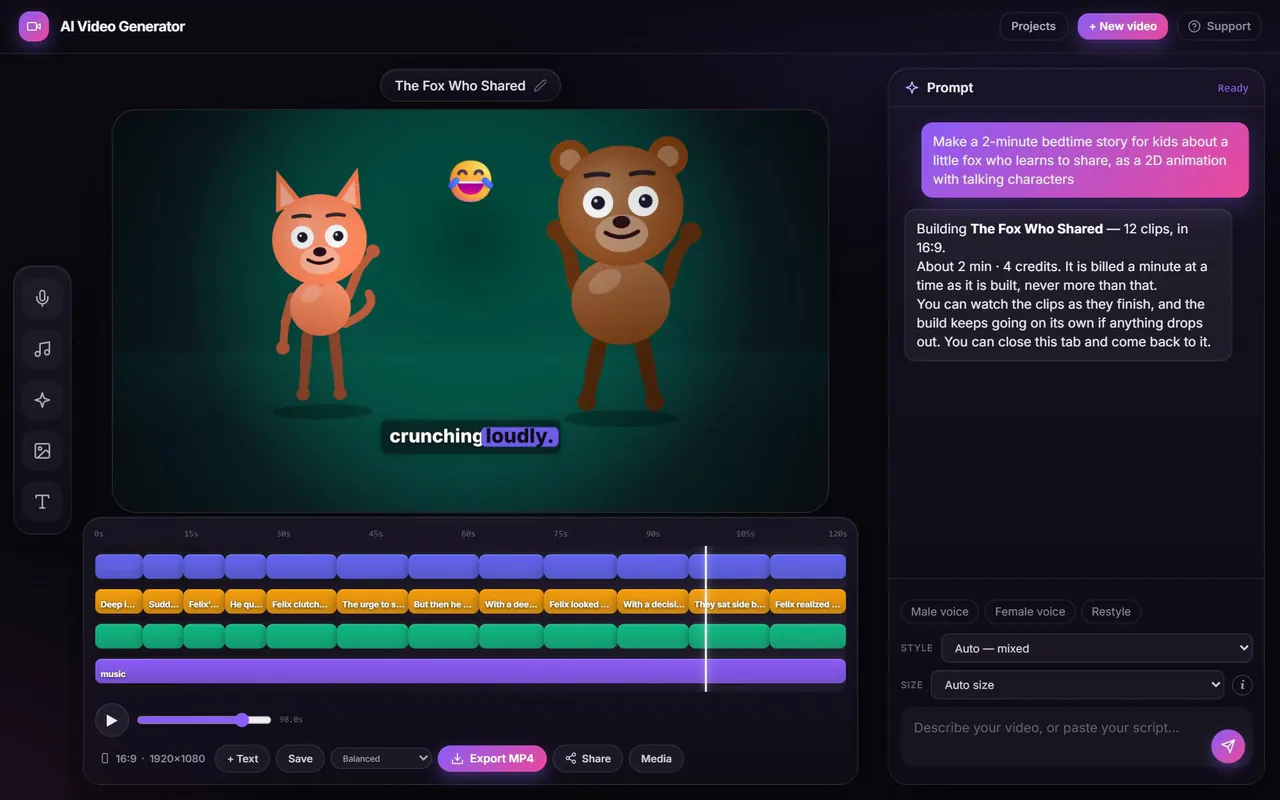1280x800 pixels.
Task: Select the 'Felix clutch...' caption clip
Action: coord(301,602)
